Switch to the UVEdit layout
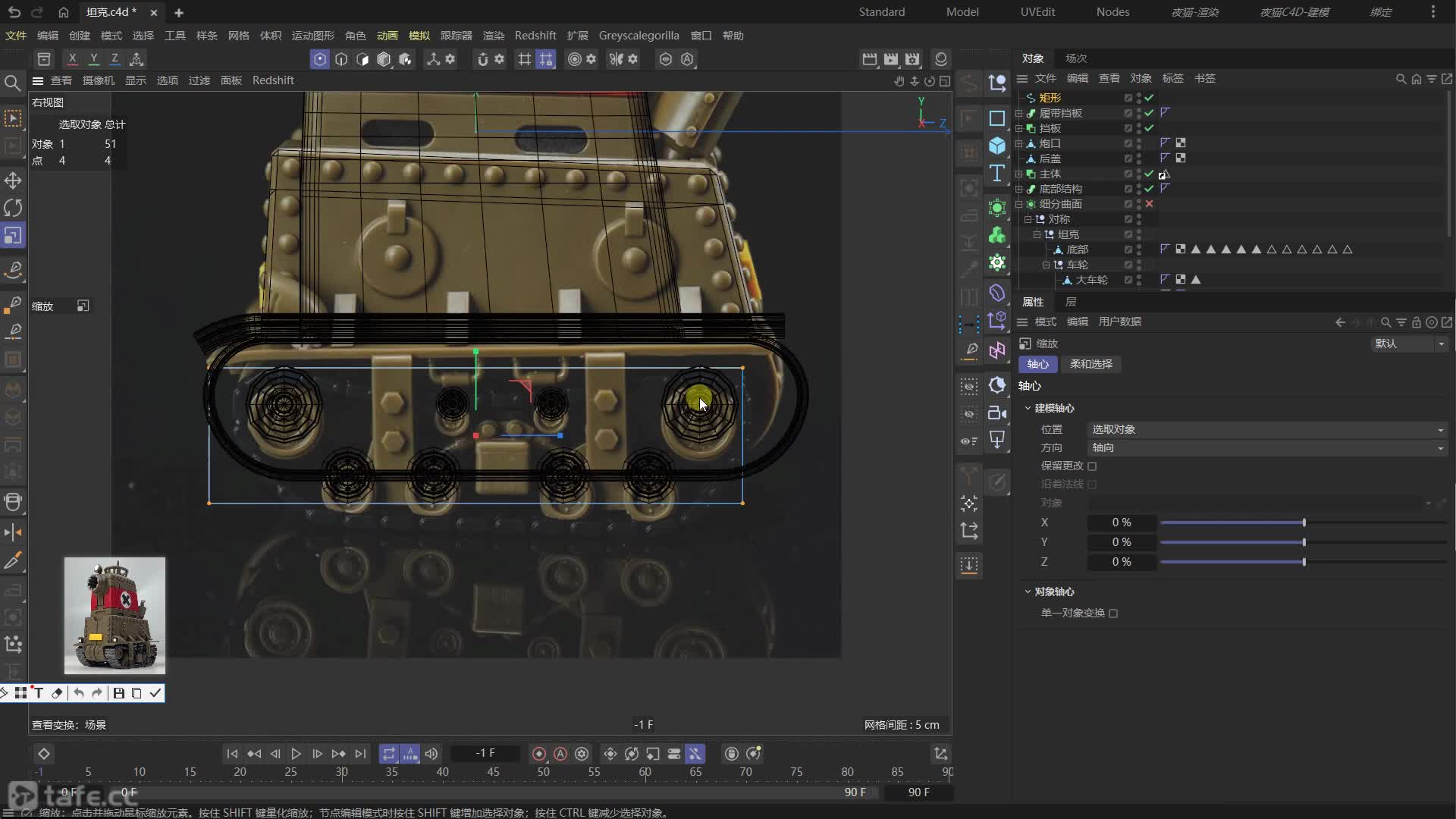This screenshot has width=1456, height=819. pyautogui.click(x=1037, y=12)
